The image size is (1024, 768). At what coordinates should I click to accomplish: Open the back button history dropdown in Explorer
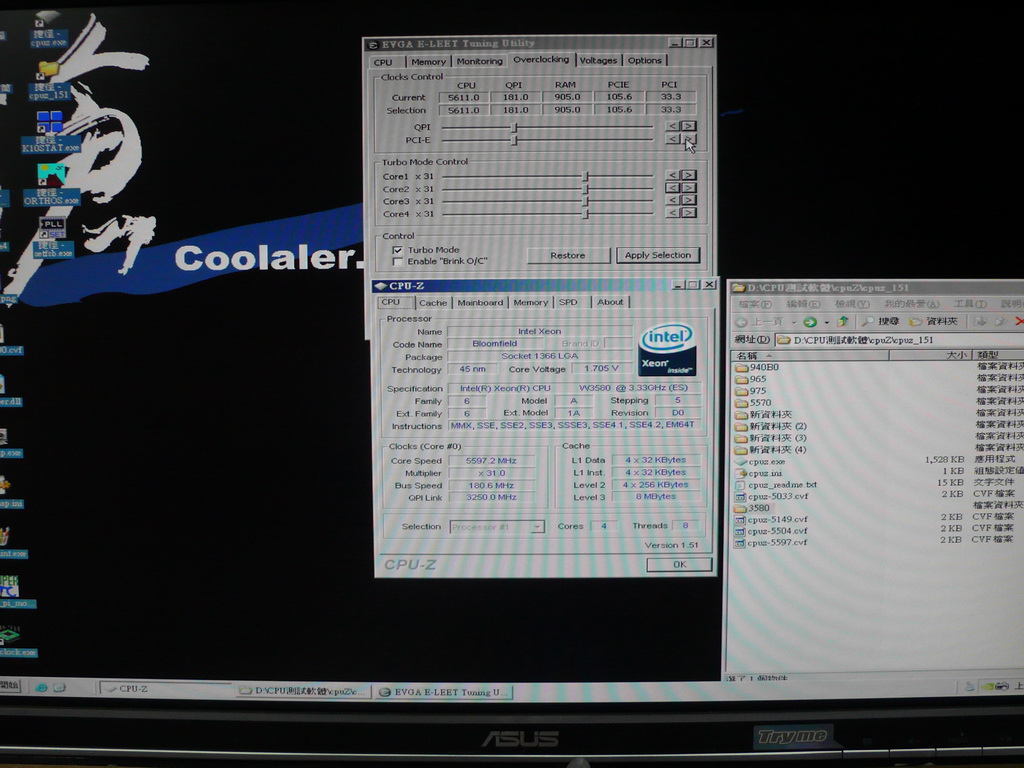coord(793,322)
